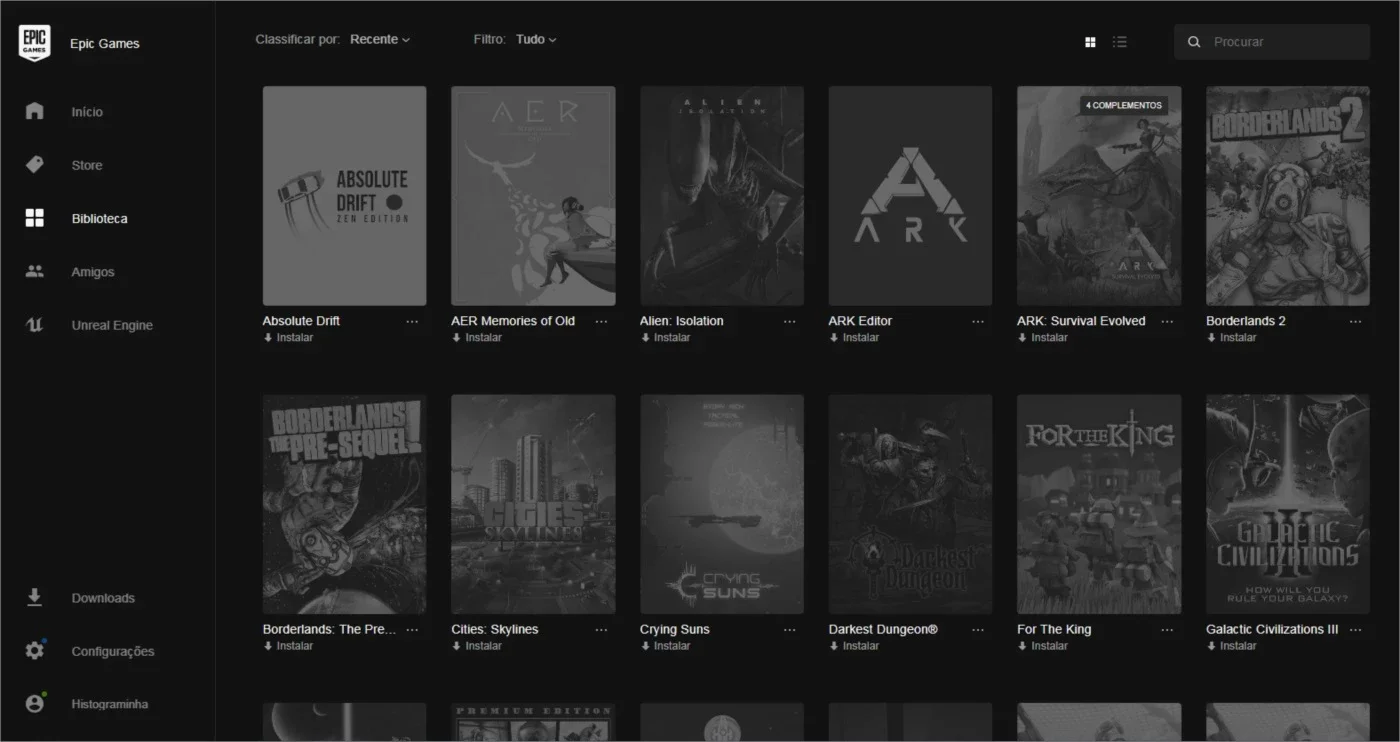Screen dimensions: 1400x742
Task: Expand the Classificar por Recente dropdown
Action: [x=380, y=39]
